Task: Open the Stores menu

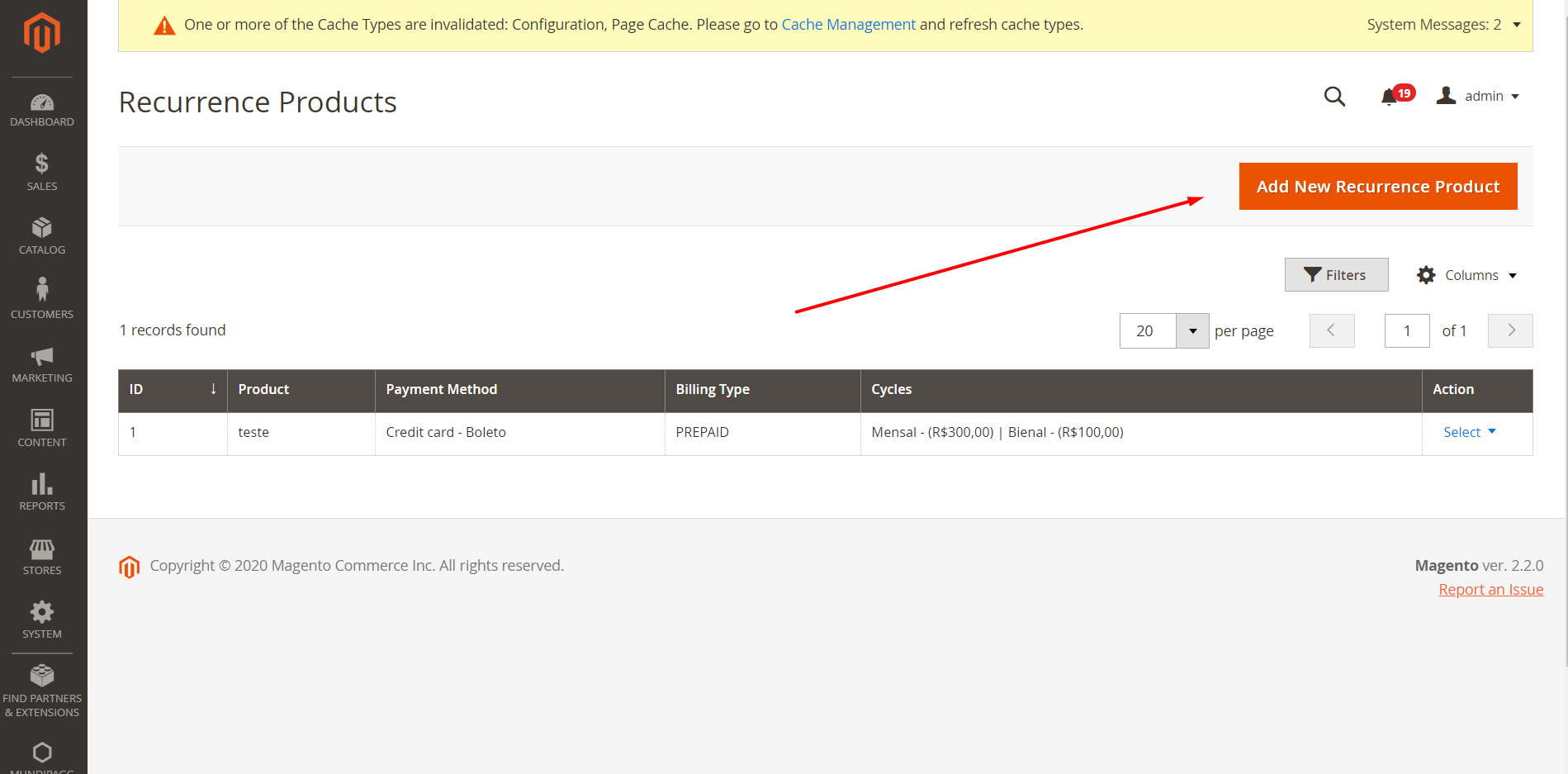Action: (42, 556)
